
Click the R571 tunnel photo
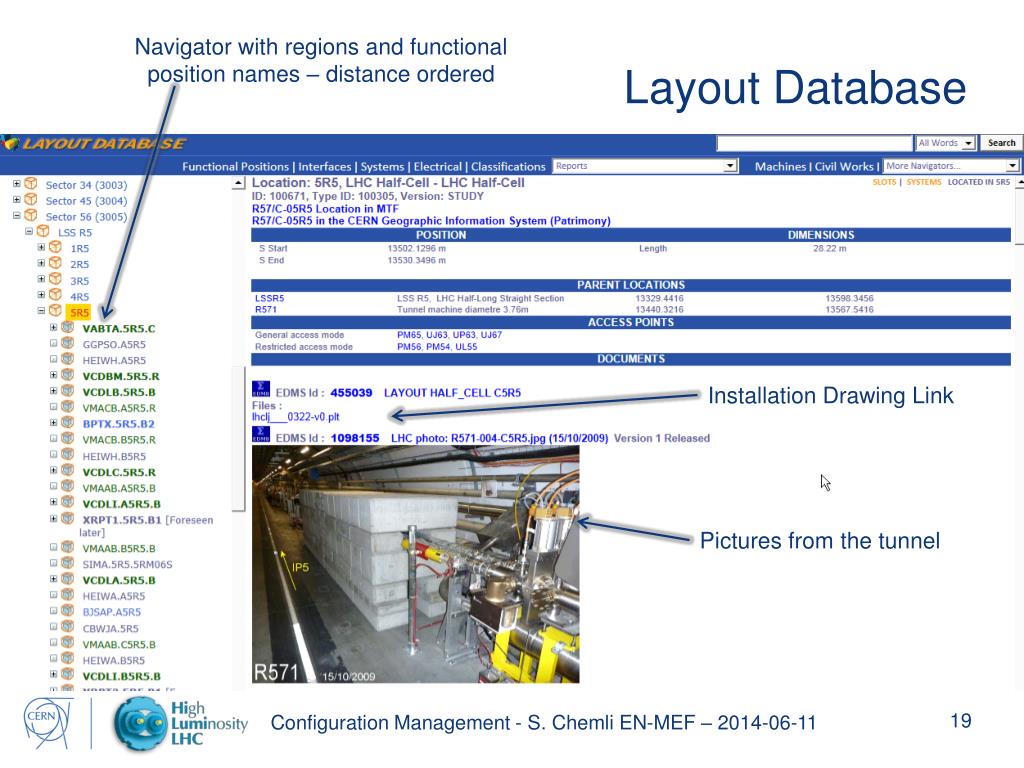[415, 564]
